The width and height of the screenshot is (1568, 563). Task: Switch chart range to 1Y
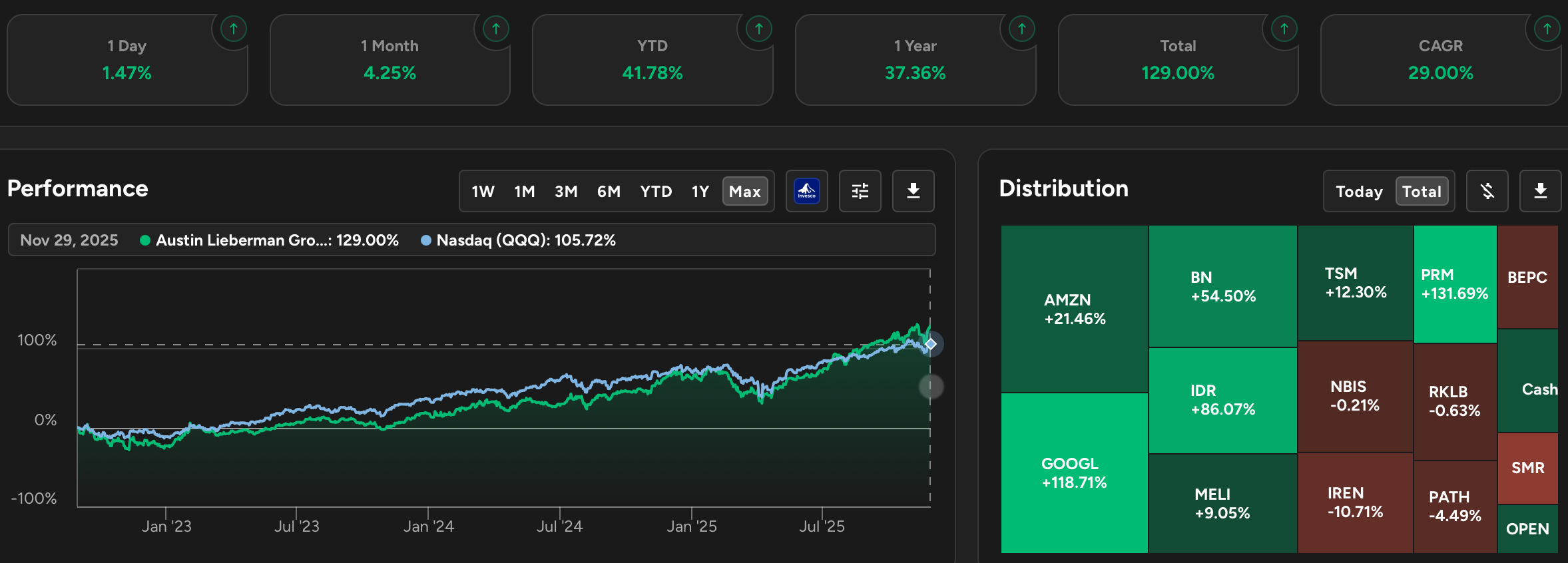pyautogui.click(x=700, y=192)
